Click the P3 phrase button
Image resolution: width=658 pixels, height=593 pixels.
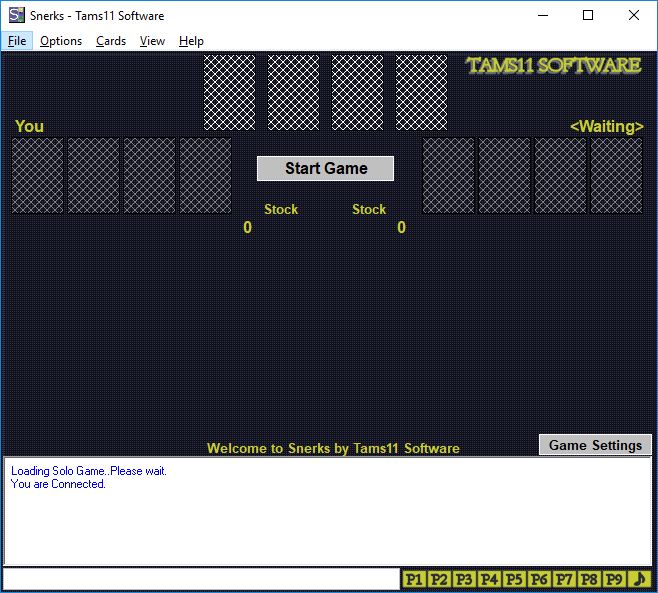[x=464, y=579]
